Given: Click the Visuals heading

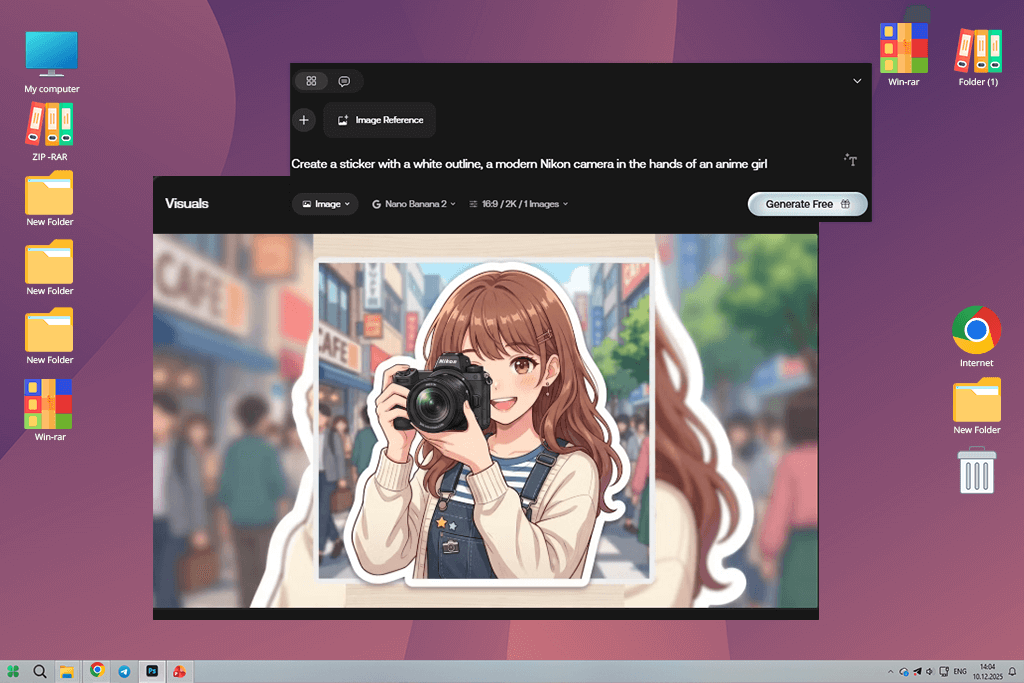Looking at the screenshot, I should coord(187,204).
